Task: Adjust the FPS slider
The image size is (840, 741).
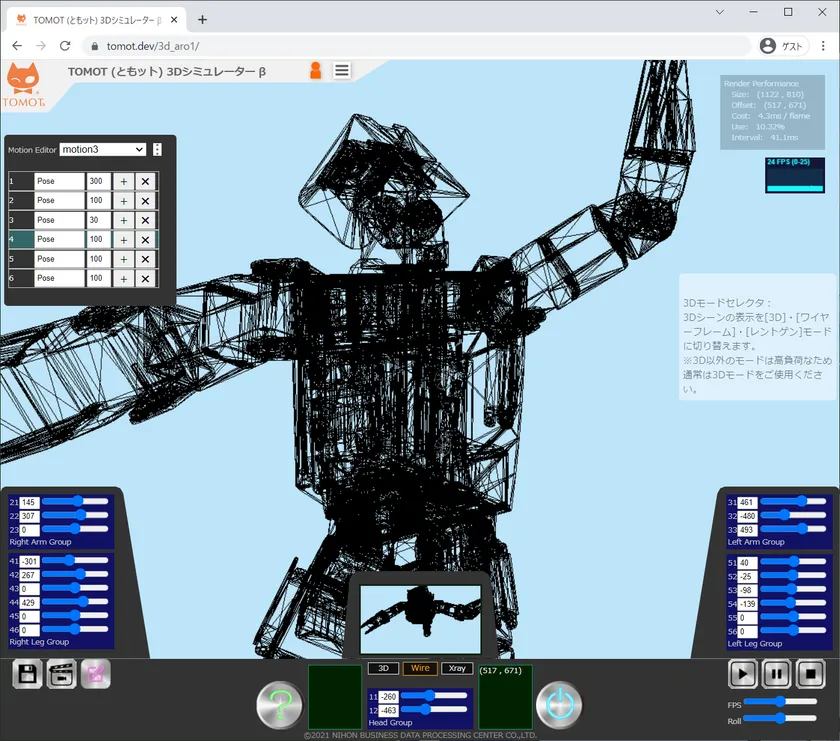Action: (x=778, y=703)
